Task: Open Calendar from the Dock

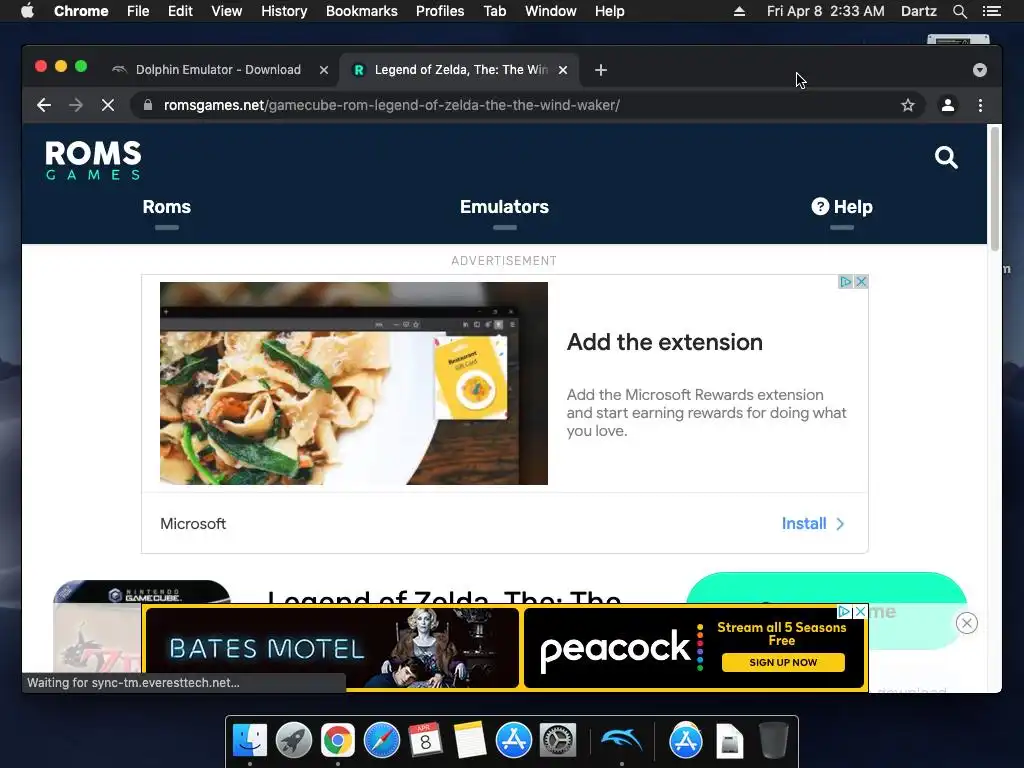Action: (425, 740)
